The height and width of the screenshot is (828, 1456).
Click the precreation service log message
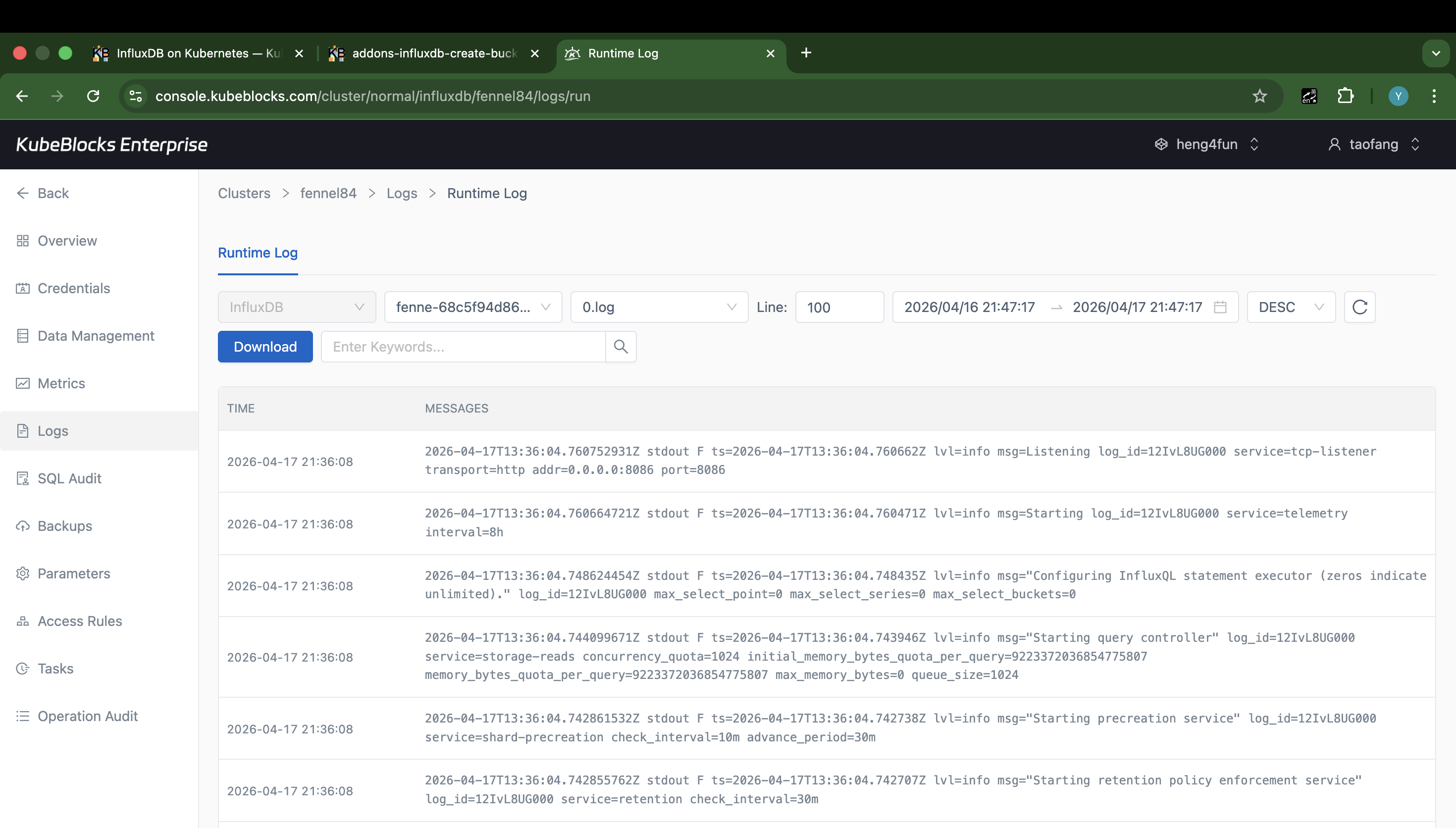click(x=900, y=728)
